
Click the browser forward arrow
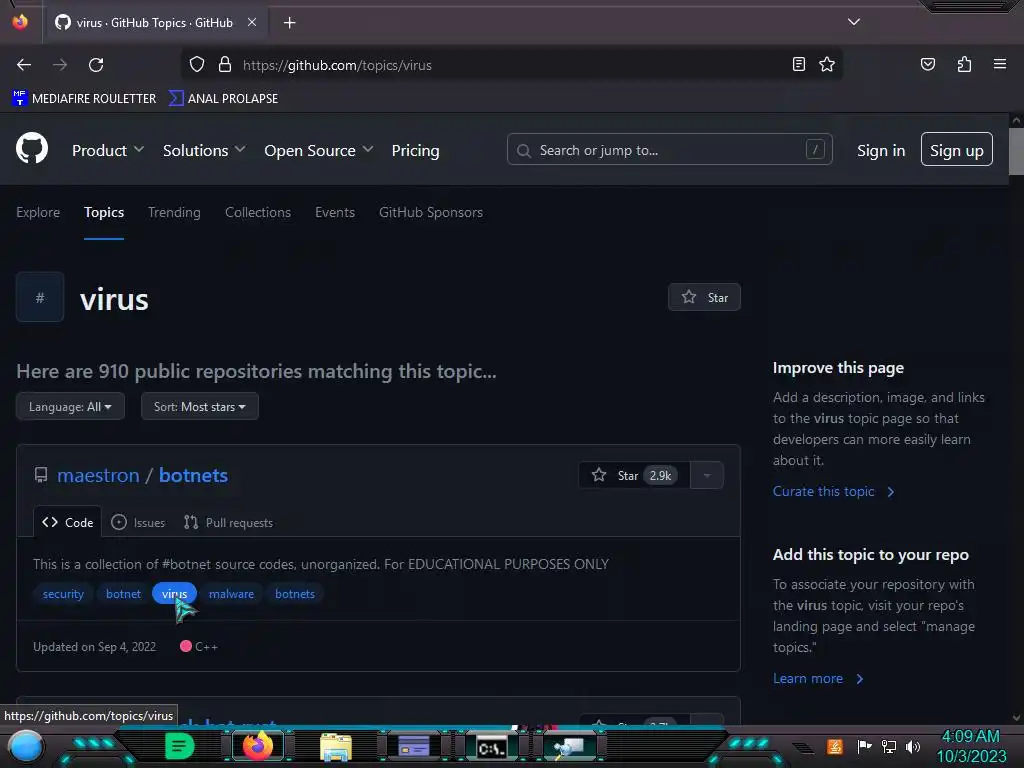click(x=60, y=65)
